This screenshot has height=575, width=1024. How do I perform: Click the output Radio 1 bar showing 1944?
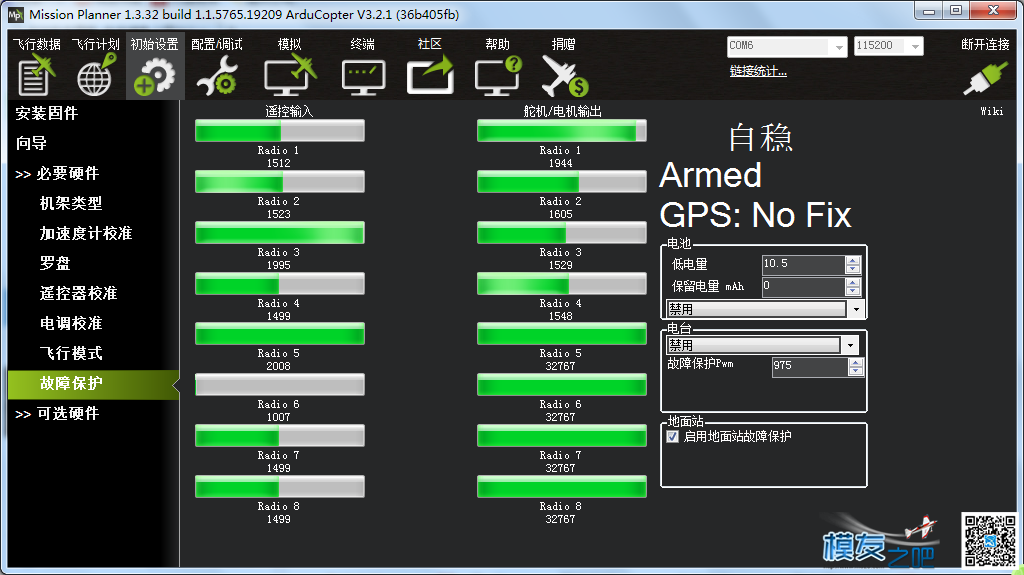[562, 131]
